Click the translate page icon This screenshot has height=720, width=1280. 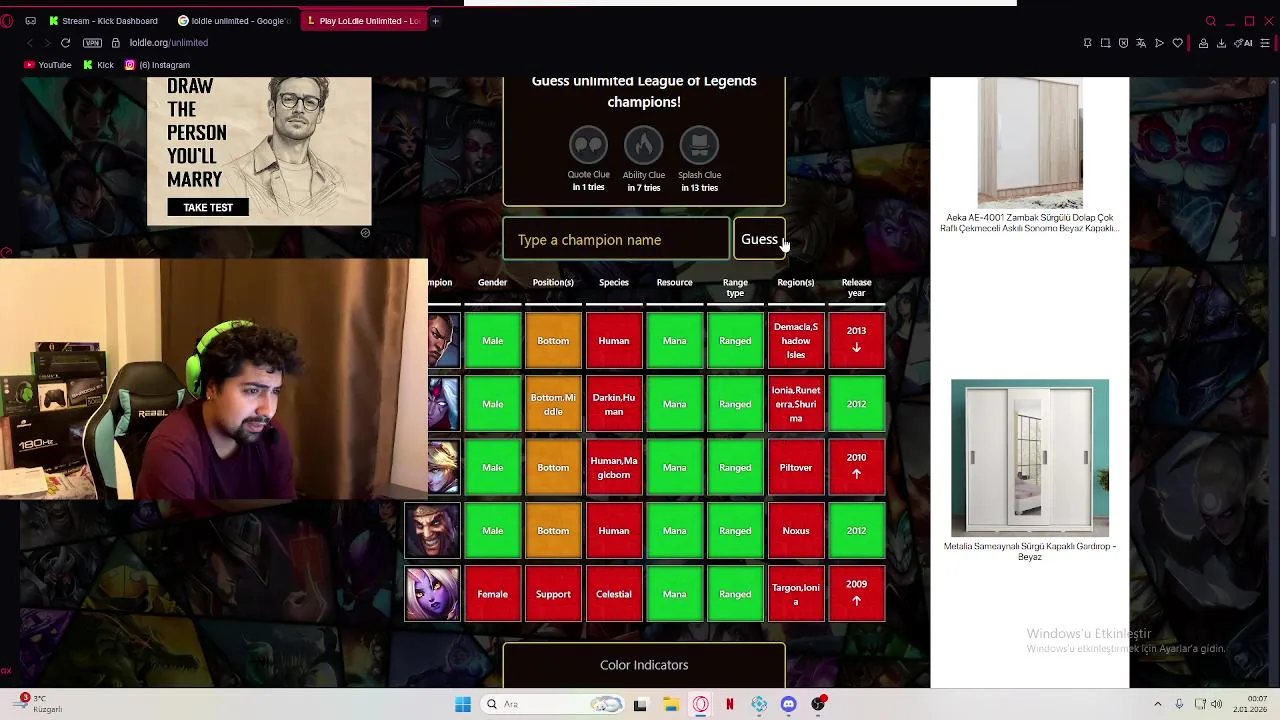pos(1141,43)
